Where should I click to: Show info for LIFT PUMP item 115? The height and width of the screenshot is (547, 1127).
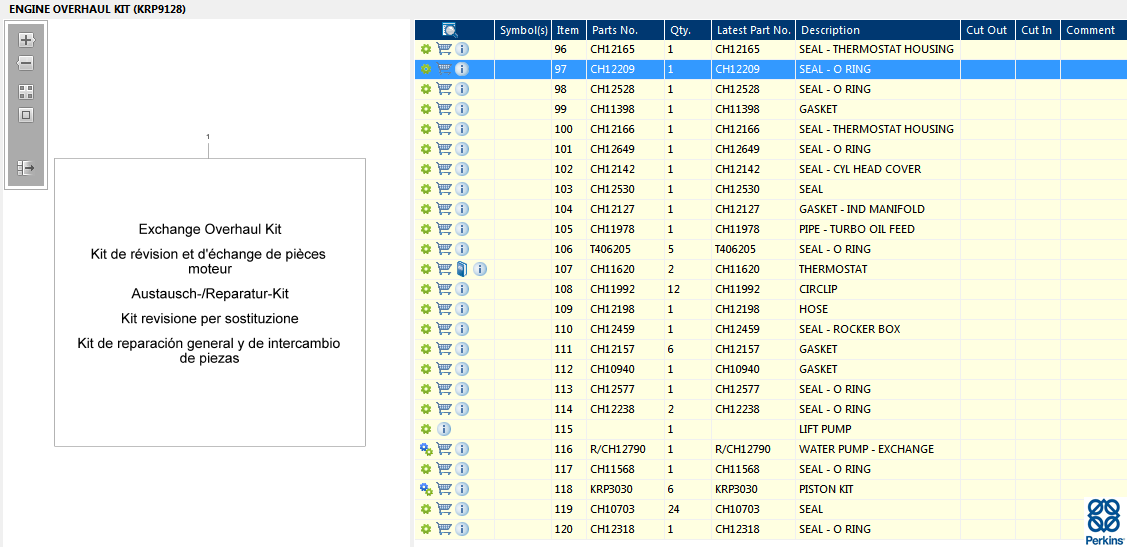tap(444, 429)
